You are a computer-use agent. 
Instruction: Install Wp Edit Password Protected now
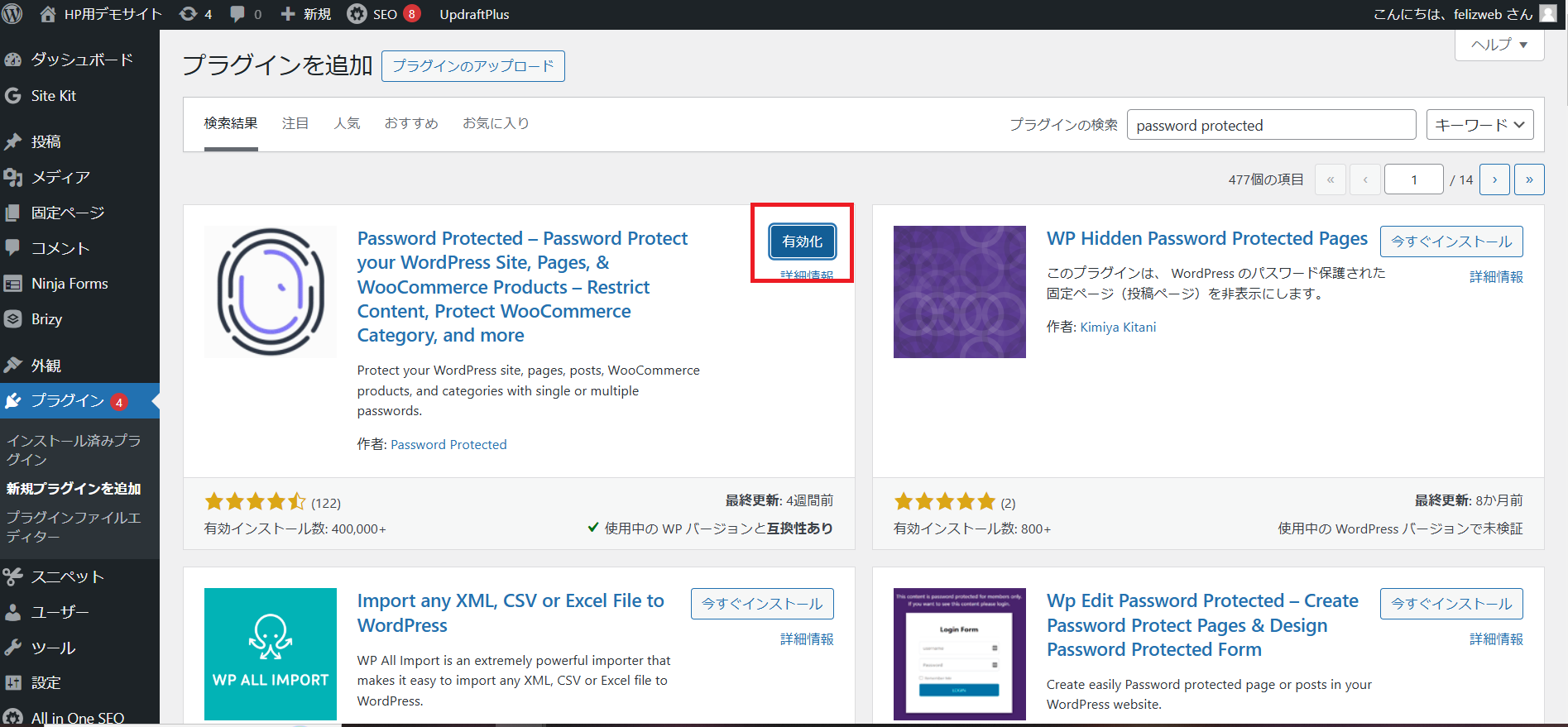click(x=1451, y=604)
